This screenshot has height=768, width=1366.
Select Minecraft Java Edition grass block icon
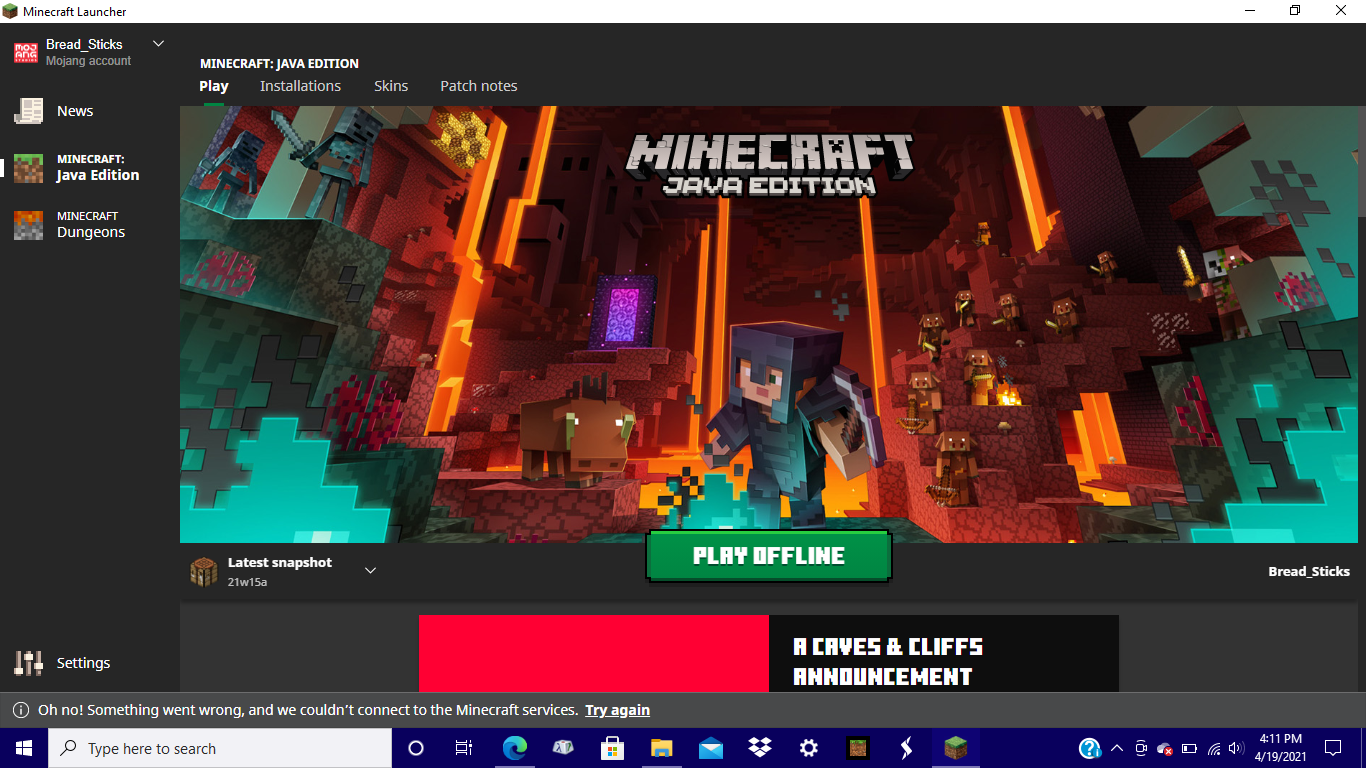[x=28, y=168]
